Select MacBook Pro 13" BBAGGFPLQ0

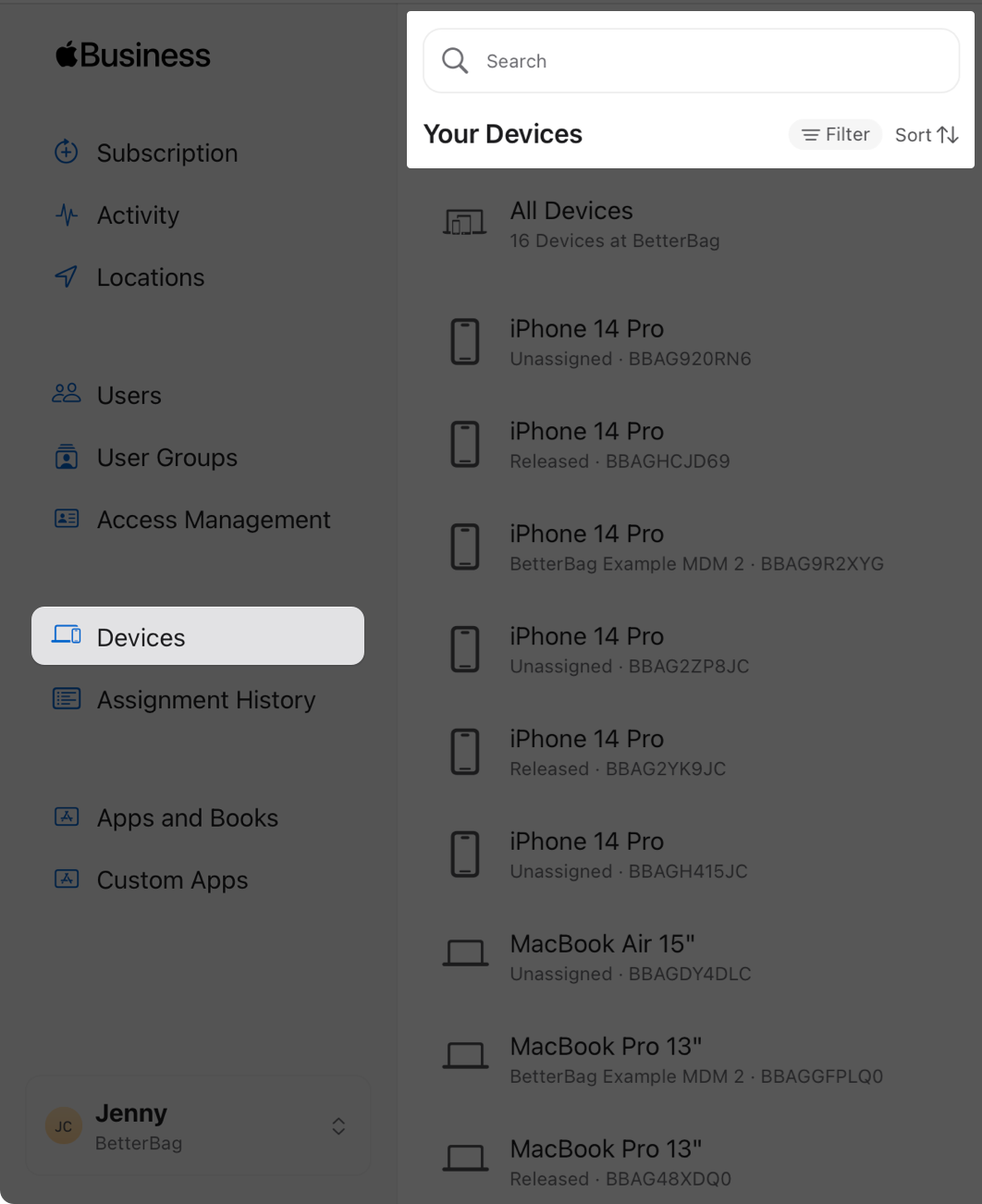click(x=689, y=1060)
